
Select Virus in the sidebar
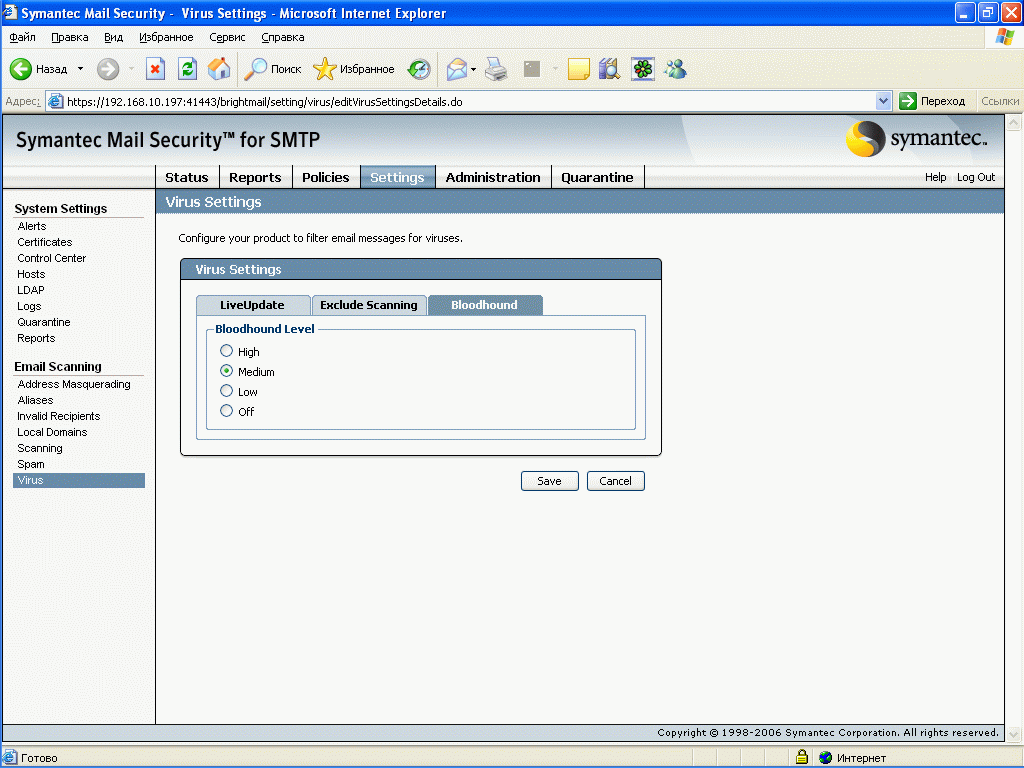pyautogui.click(x=79, y=480)
